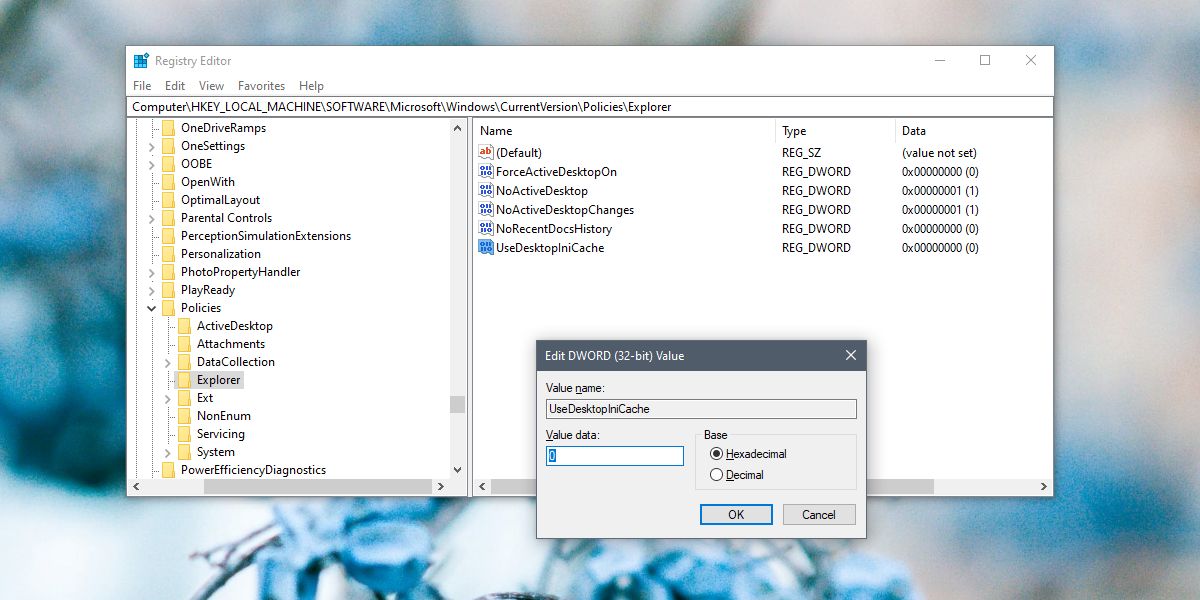Expand the OneSettings tree node
The image size is (1200, 600).
(152, 146)
